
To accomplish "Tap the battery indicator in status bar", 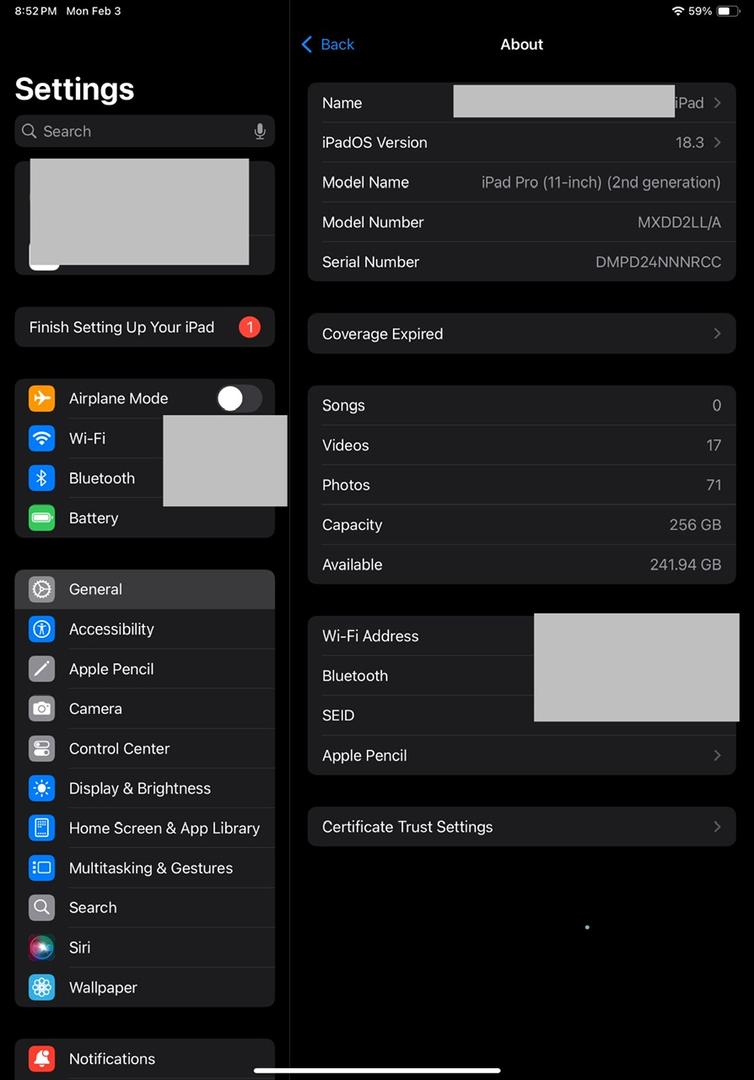I will 728,11.
